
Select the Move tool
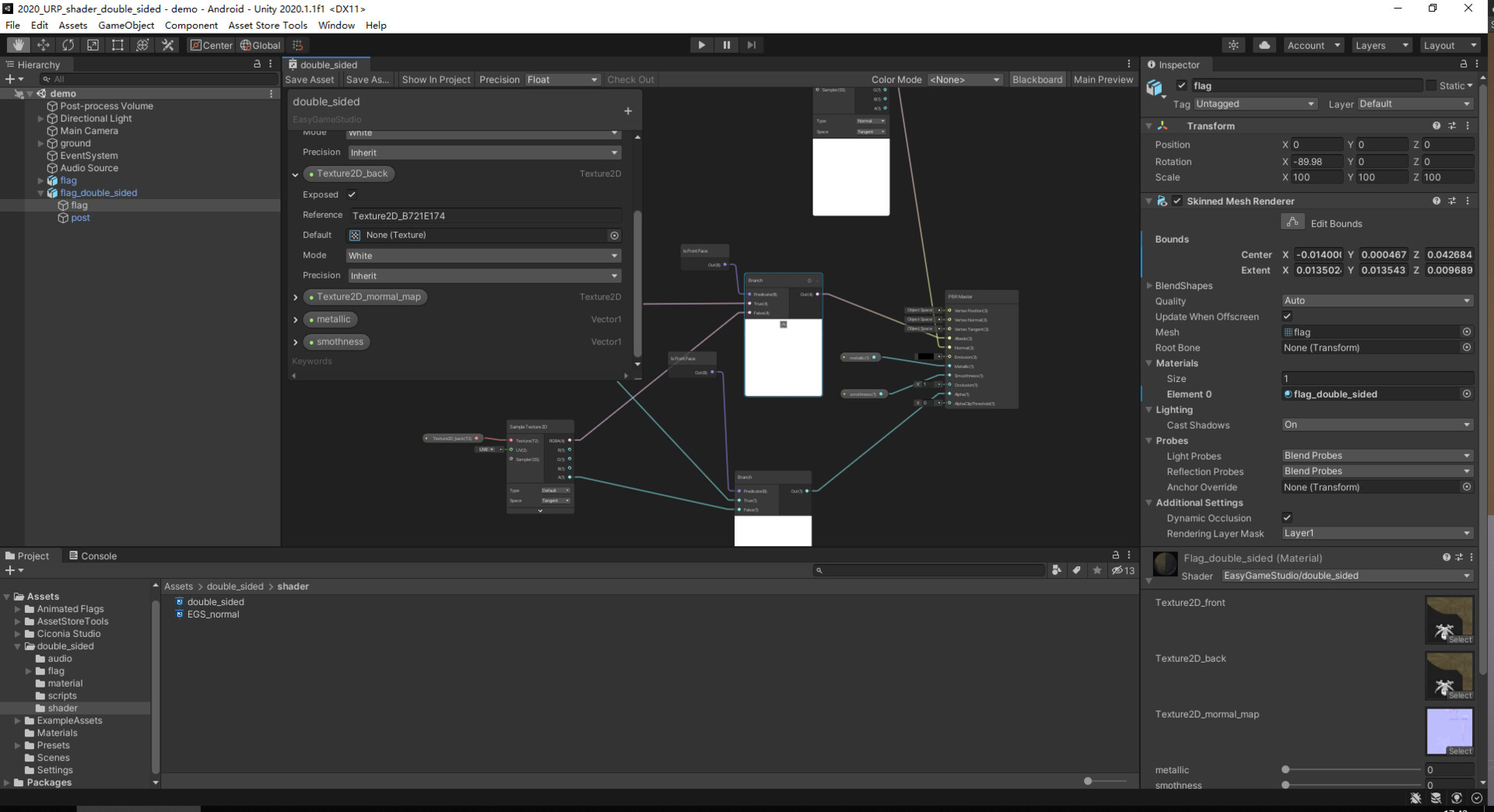coord(43,44)
